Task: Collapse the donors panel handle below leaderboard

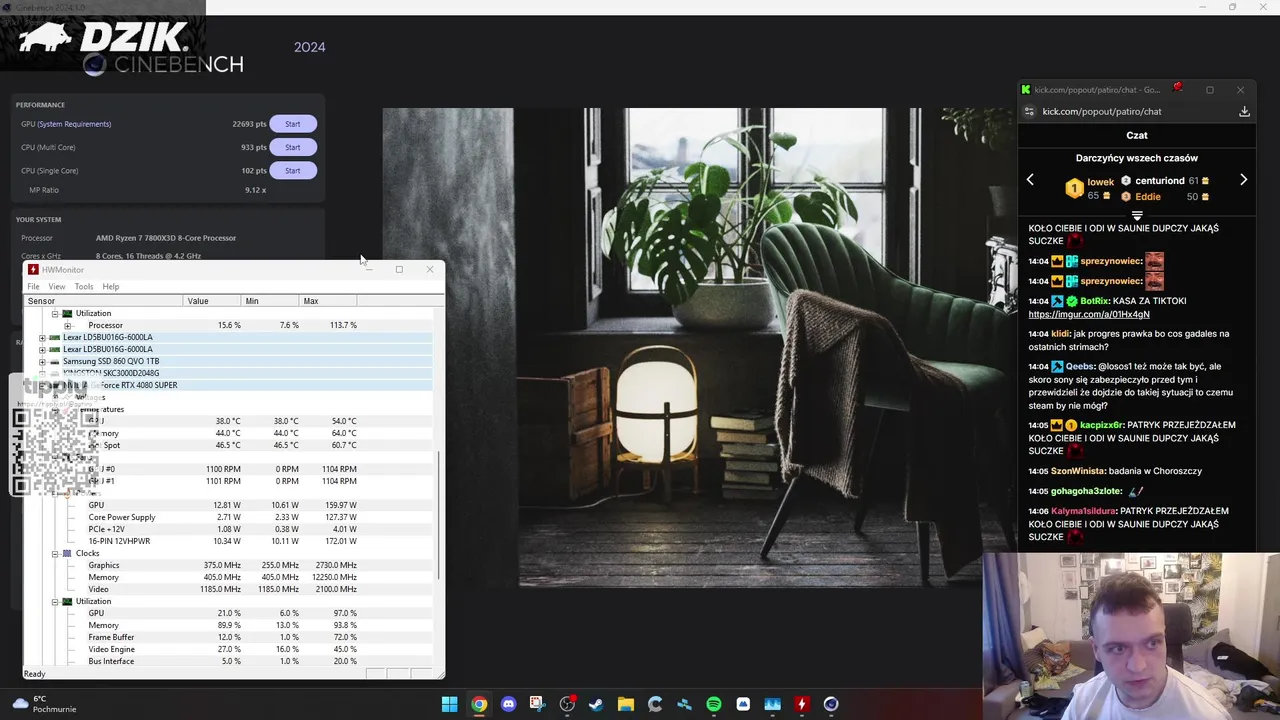Action: 1137,215
